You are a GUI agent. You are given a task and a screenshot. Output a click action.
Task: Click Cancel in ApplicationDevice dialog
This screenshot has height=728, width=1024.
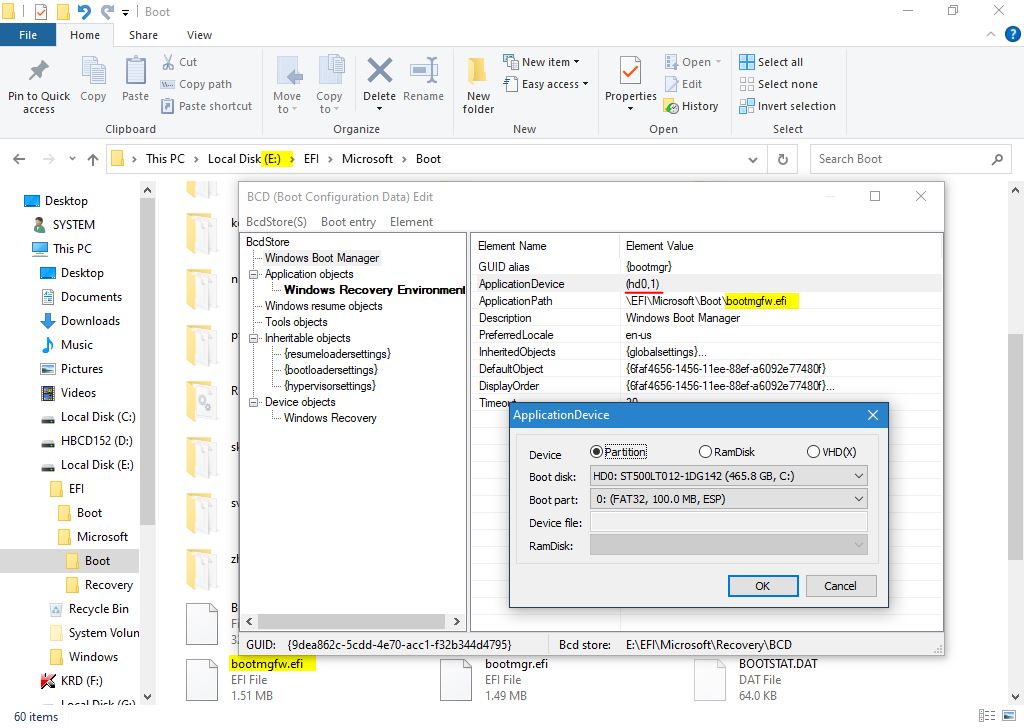[x=840, y=586]
